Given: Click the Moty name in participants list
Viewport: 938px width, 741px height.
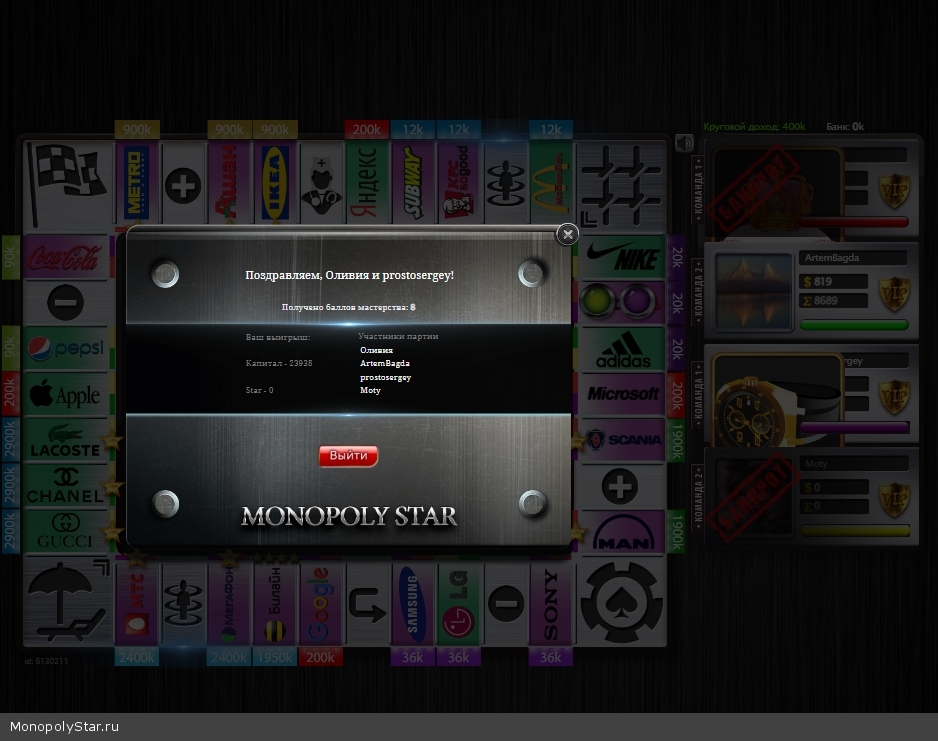Looking at the screenshot, I should (x=370, y=390).
